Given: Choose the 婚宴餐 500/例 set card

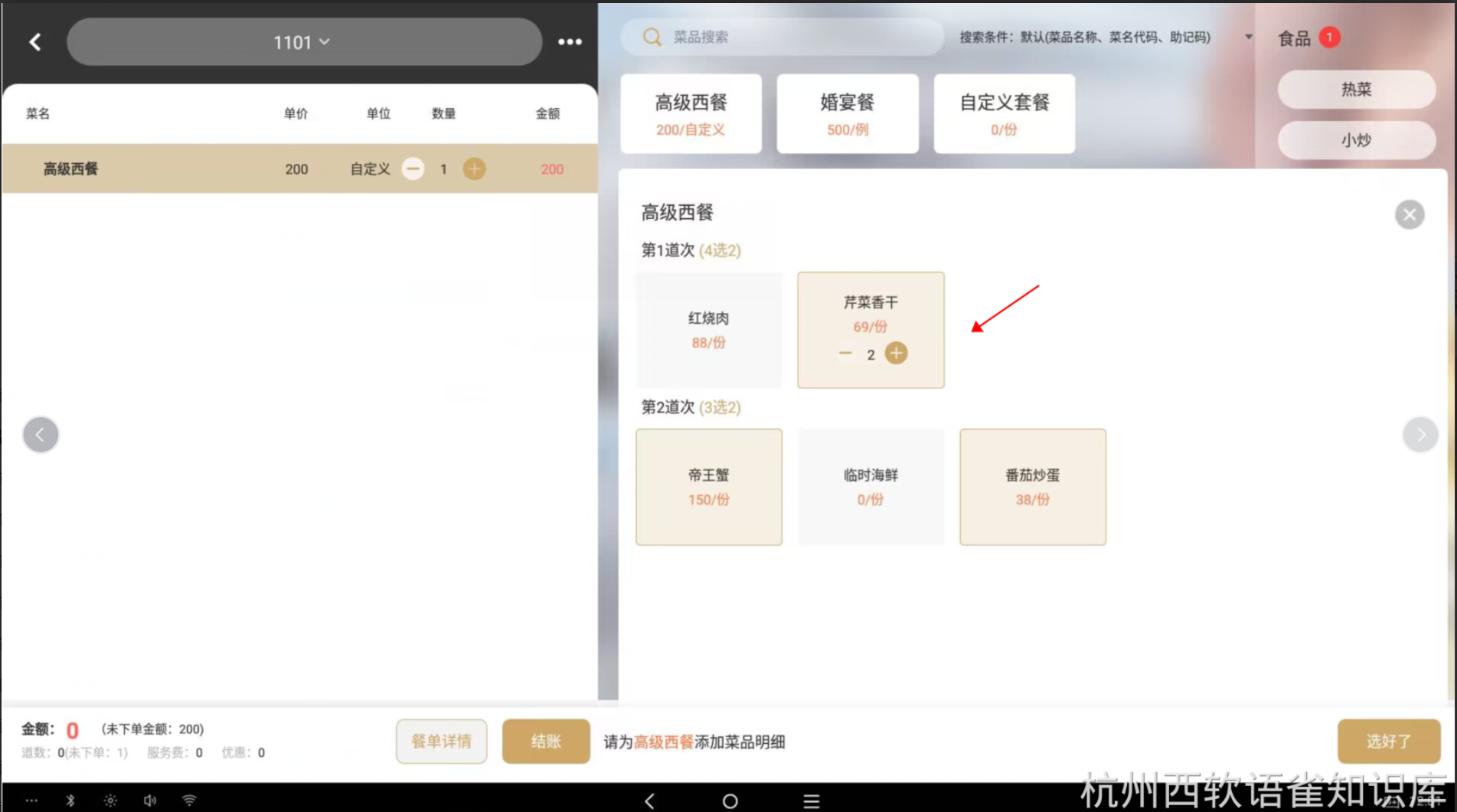Looking at the screenshot, I should click(848, 114).
